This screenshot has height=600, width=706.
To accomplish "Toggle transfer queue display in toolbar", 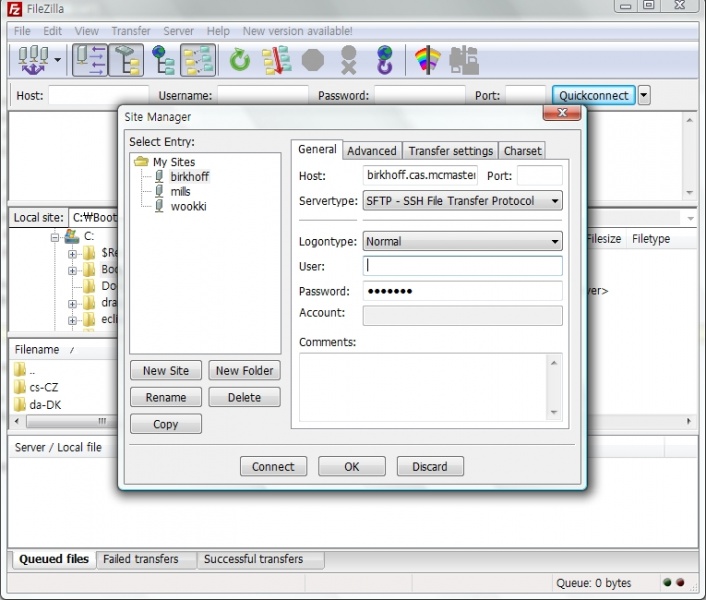I will [198, 61].
